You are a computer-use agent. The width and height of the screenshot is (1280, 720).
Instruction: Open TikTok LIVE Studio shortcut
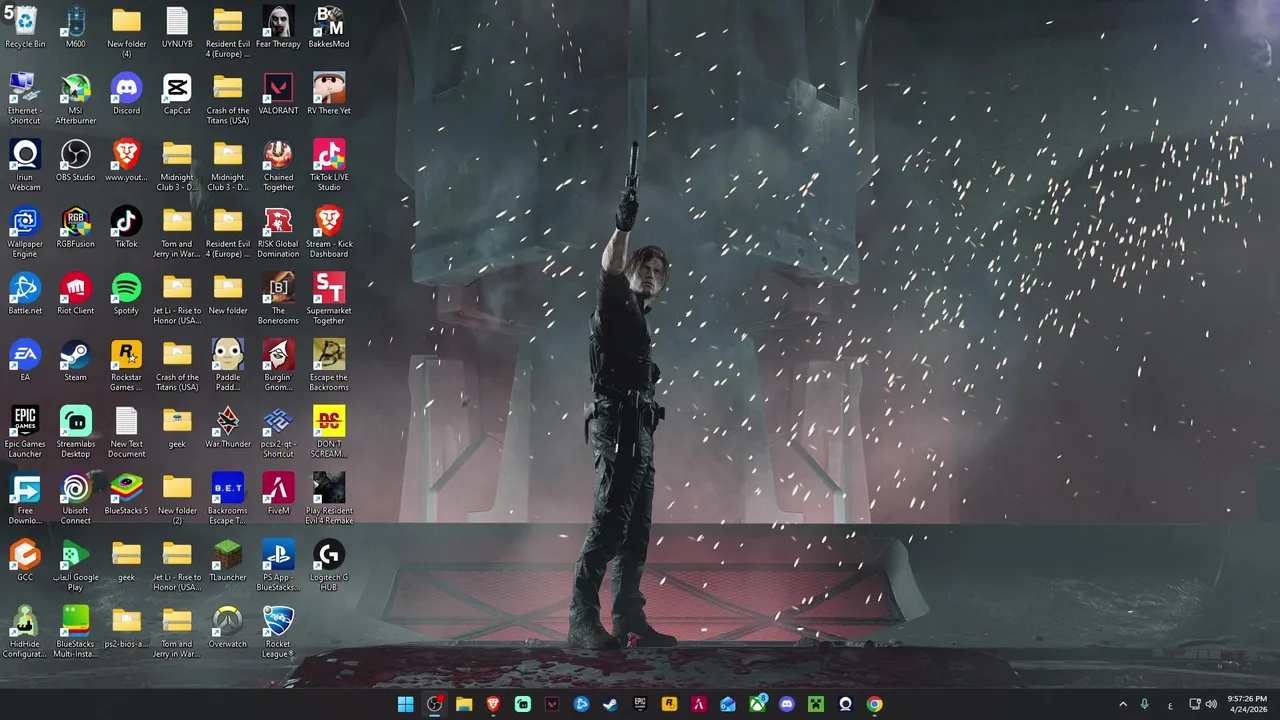point(329,165)
